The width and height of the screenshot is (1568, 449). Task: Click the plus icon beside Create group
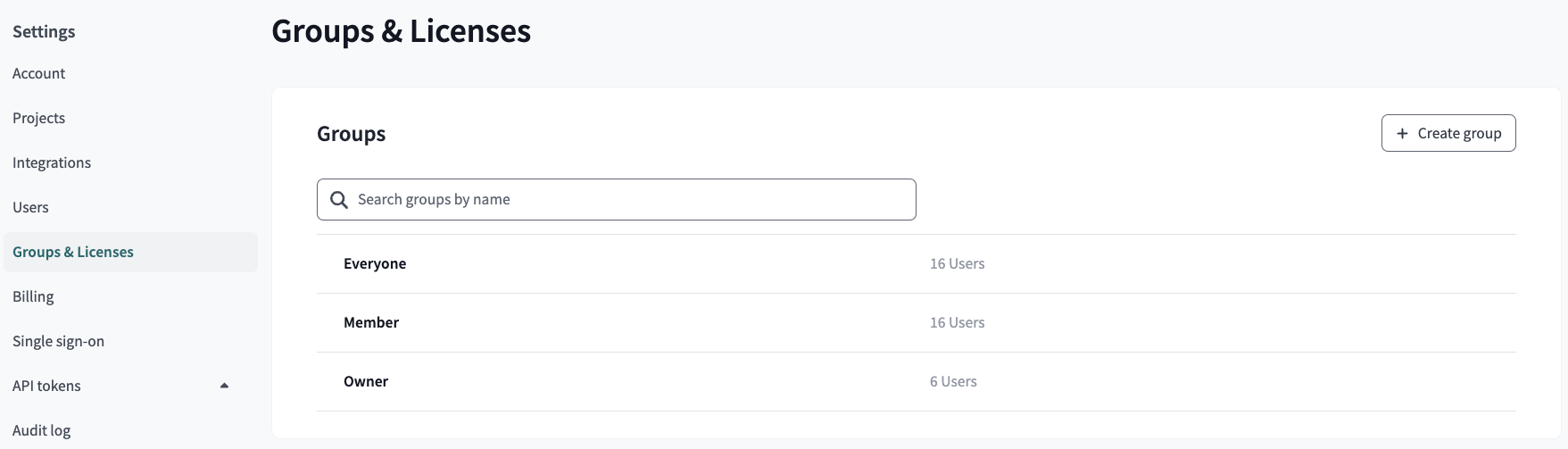pyautogui.click(x=1402, y=133)
